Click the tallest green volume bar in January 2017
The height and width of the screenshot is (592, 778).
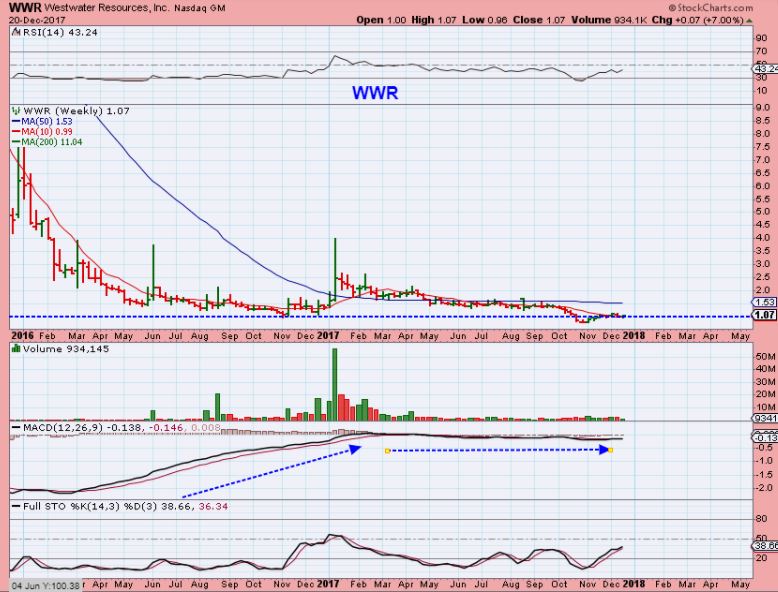click(x=334, y=385)
